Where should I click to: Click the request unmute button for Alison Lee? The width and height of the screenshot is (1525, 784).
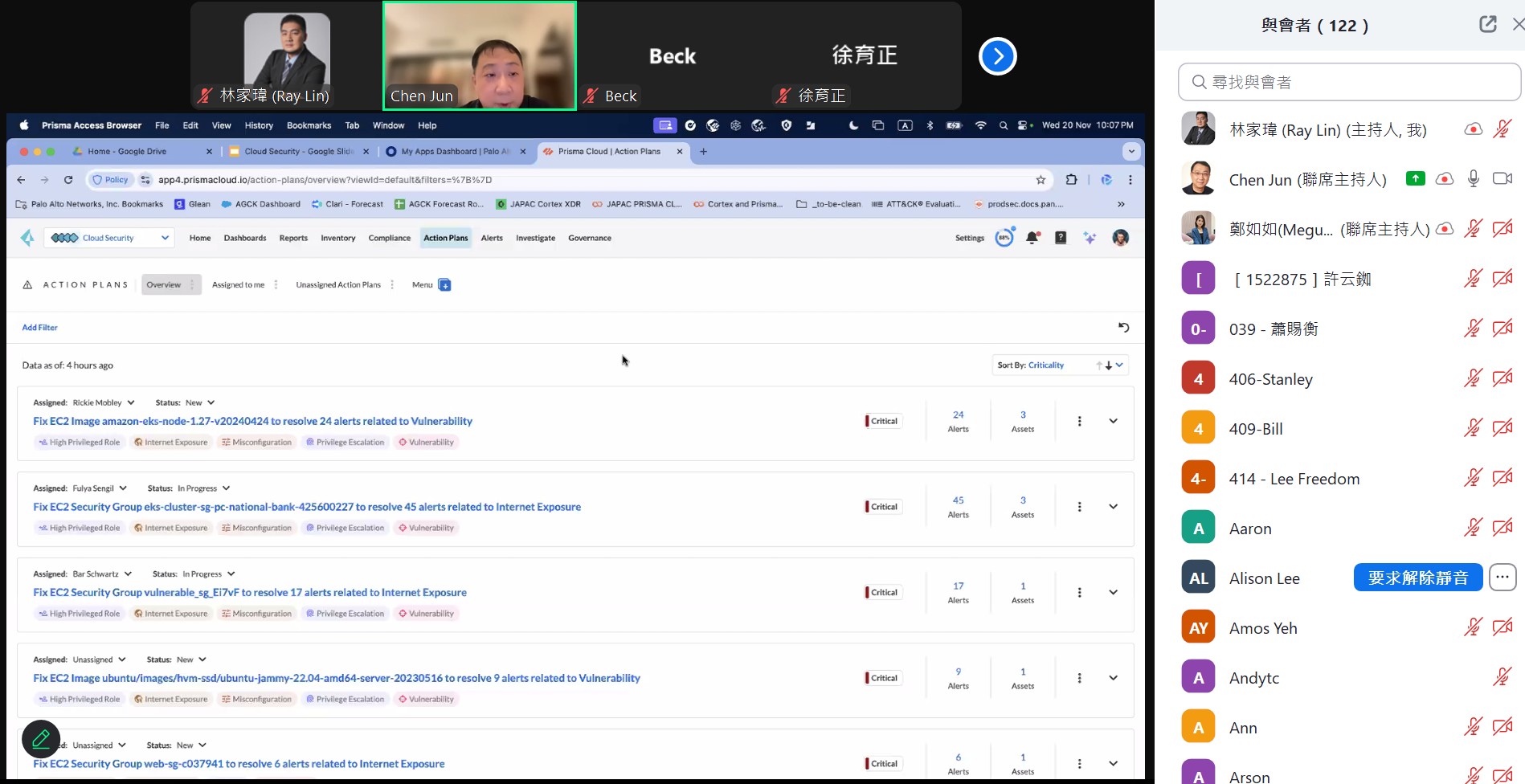1417,578
